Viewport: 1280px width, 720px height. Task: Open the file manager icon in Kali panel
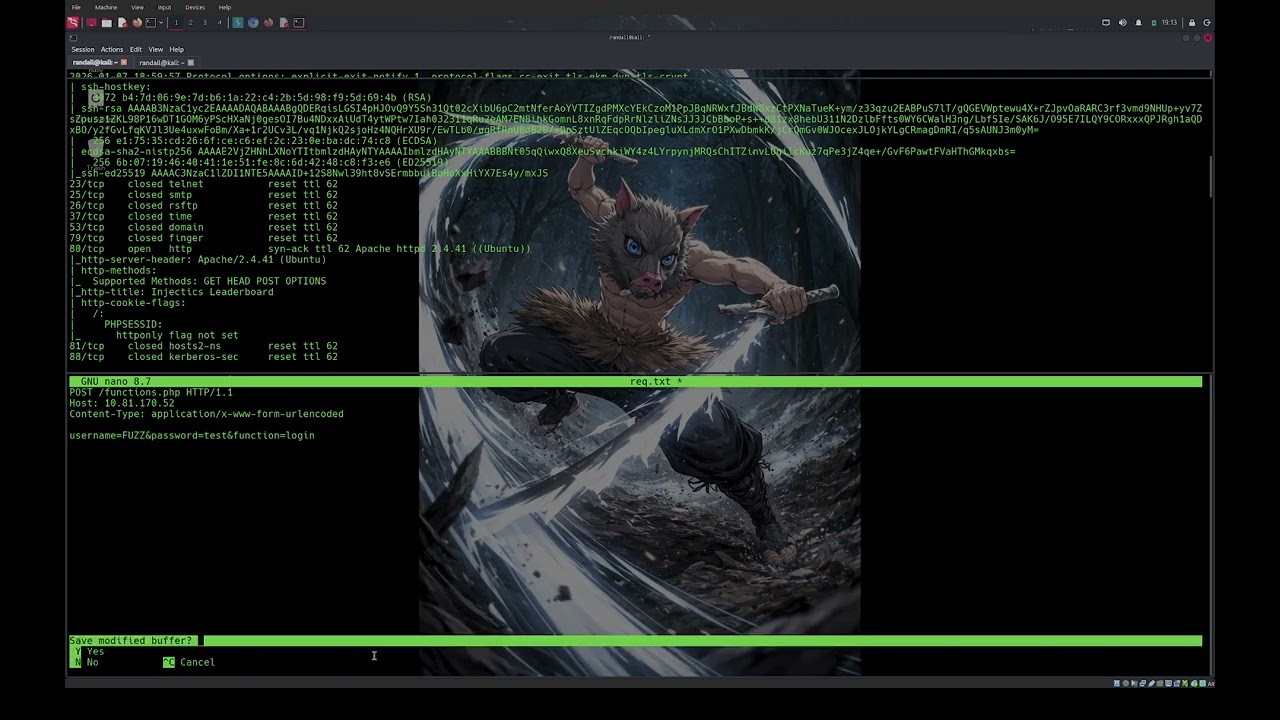(107, 22)
